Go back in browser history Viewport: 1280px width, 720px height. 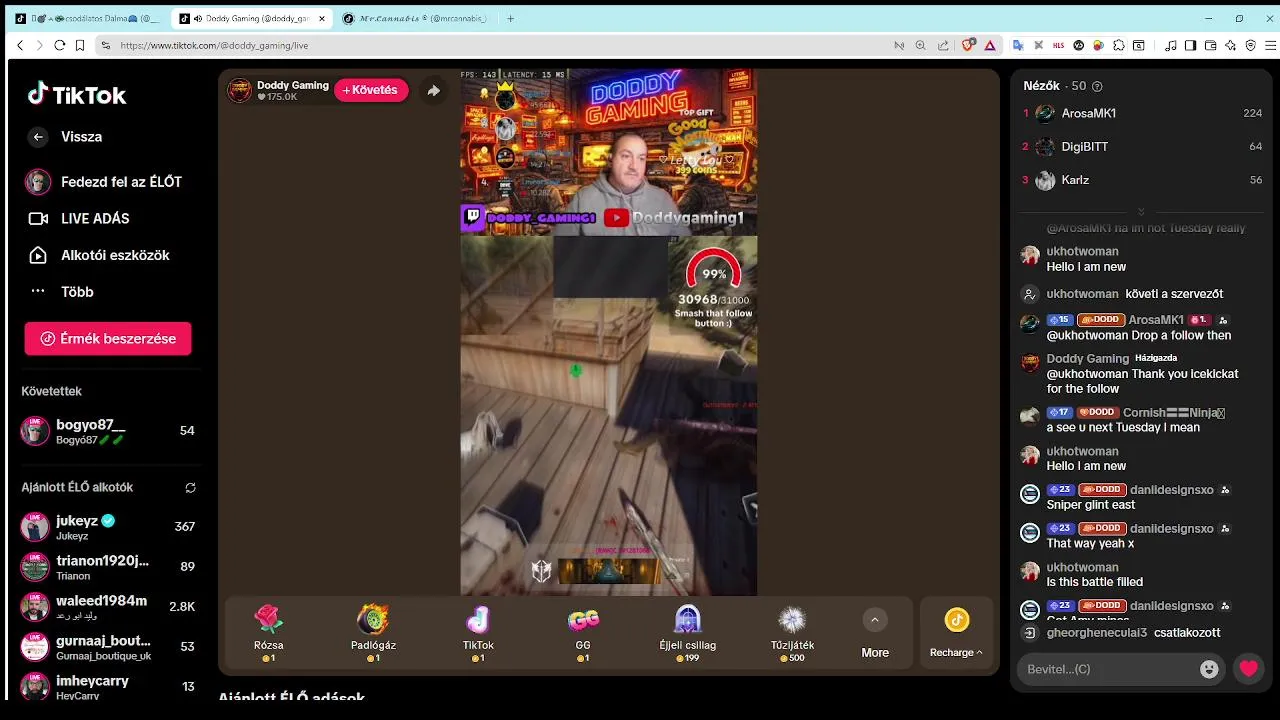[20, 45]
